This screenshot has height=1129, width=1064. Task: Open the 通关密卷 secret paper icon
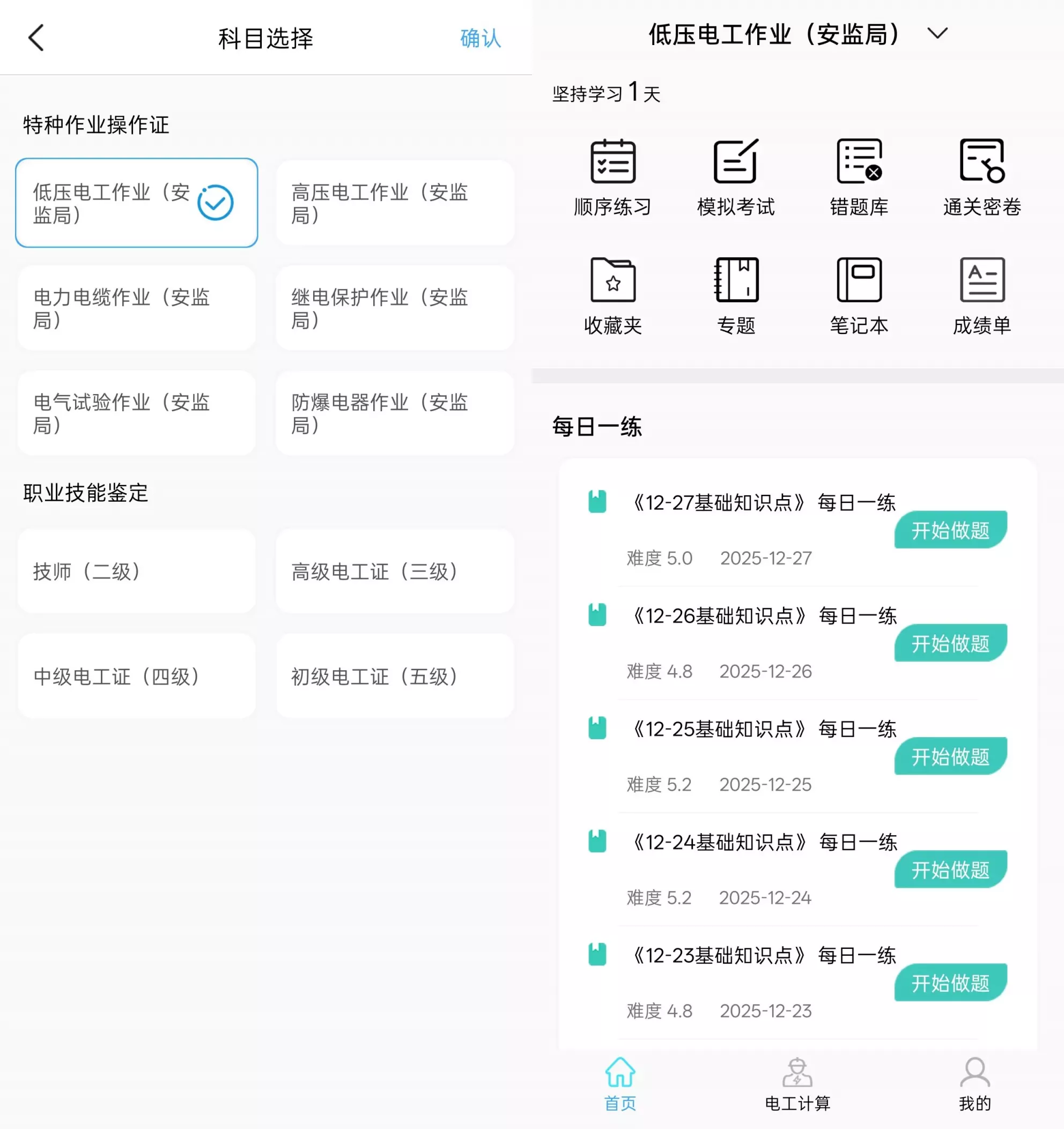coord(981,176)
